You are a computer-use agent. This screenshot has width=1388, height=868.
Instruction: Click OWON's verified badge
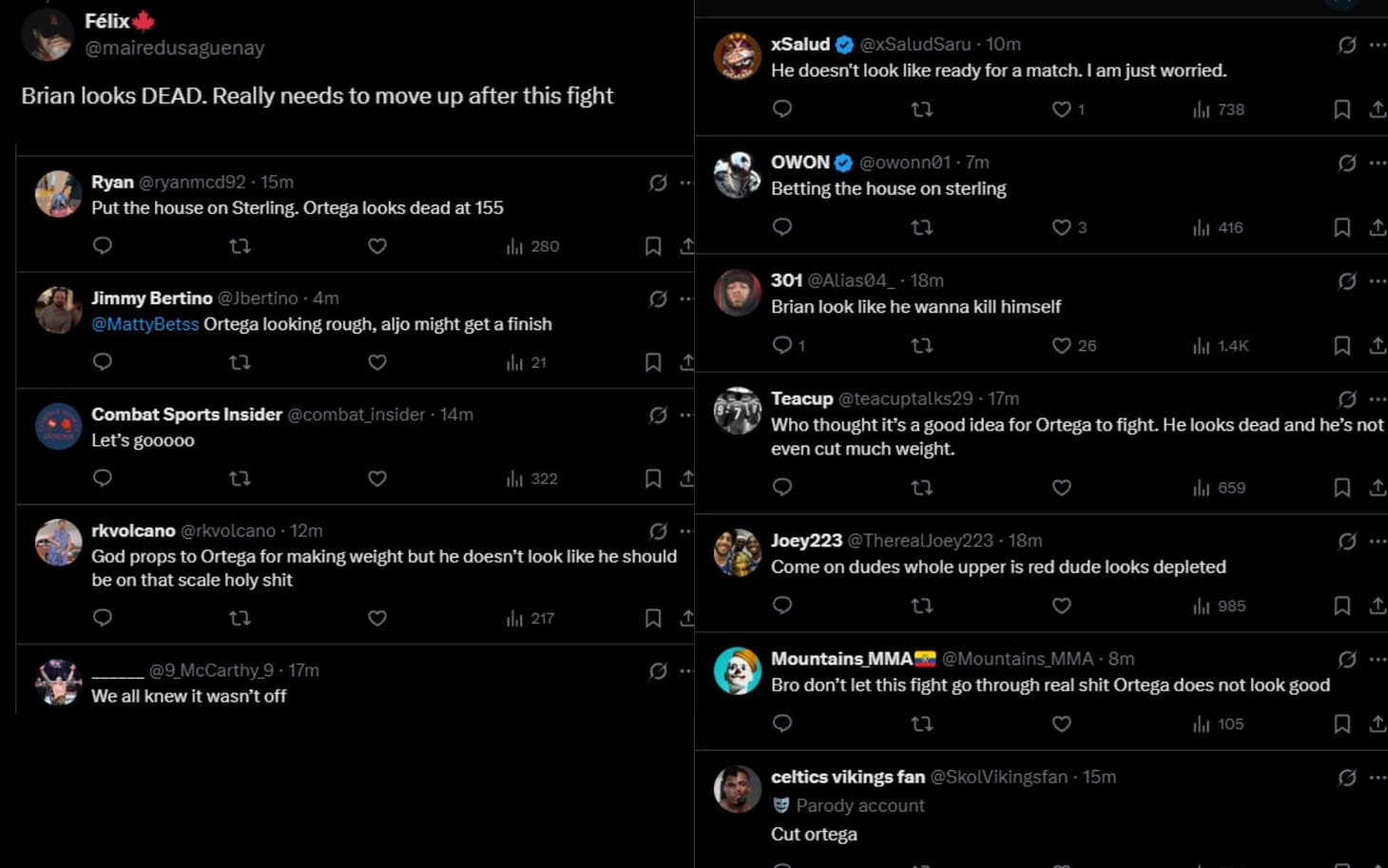coord(843,162)
